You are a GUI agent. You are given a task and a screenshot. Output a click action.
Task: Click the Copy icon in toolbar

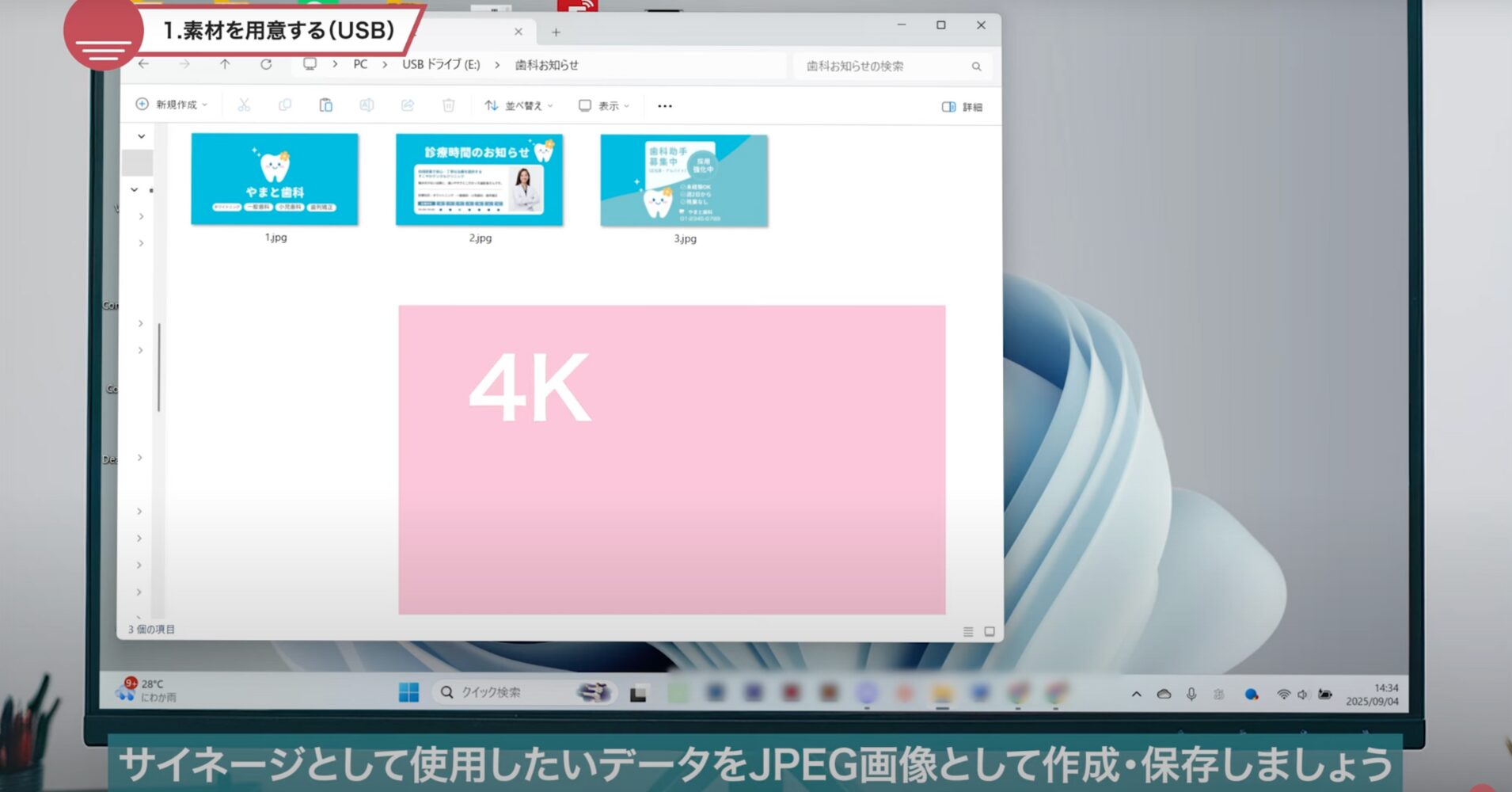[285, 105]
